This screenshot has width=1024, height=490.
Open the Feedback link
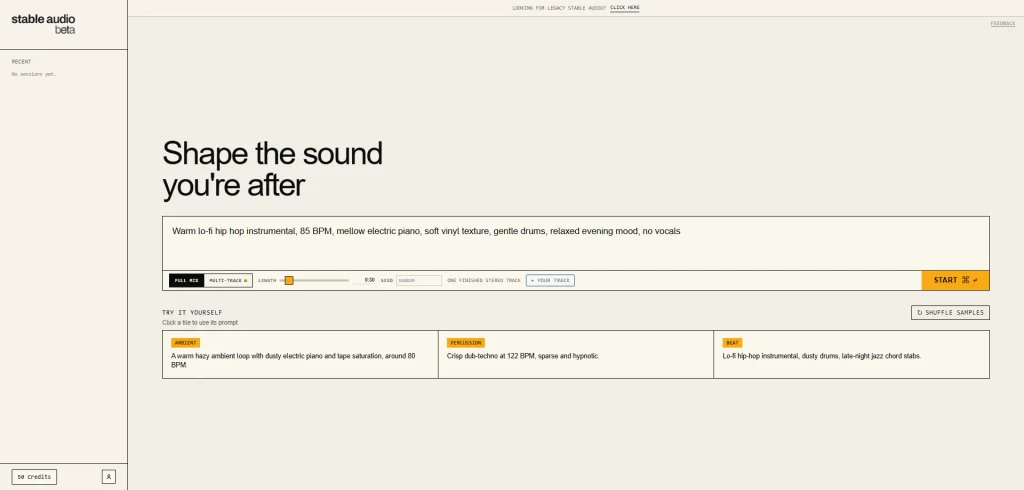(1002, 24)
